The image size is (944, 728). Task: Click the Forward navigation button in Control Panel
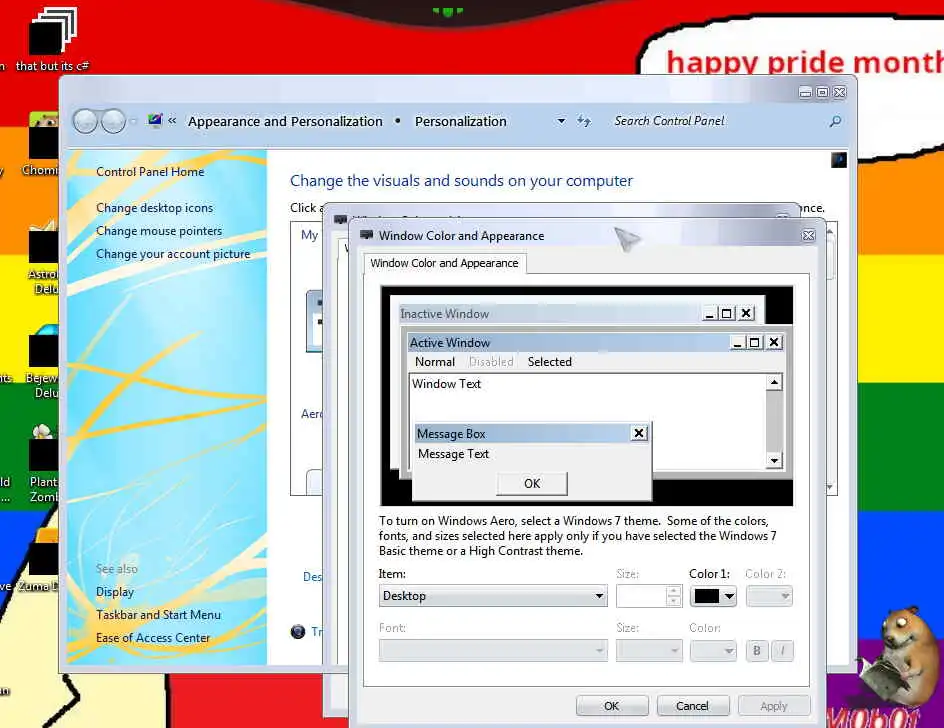click(x=113, y=121)
